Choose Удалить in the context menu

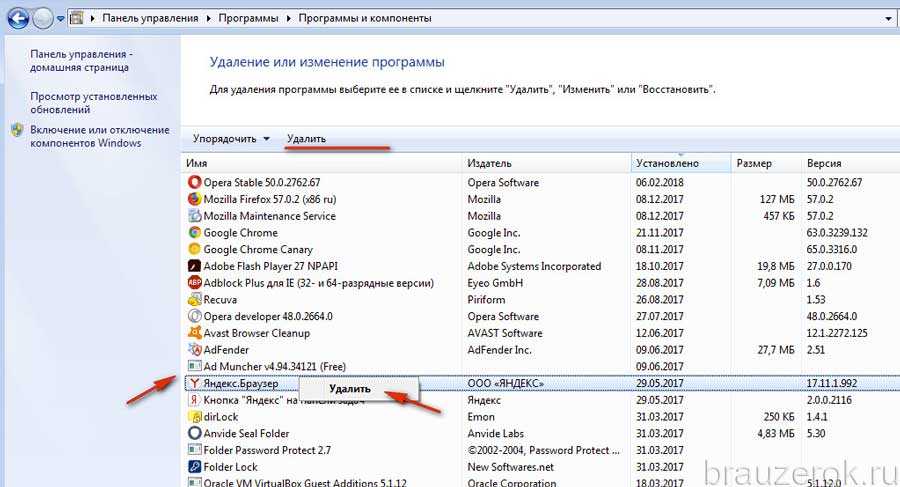(x=350, y=389)
